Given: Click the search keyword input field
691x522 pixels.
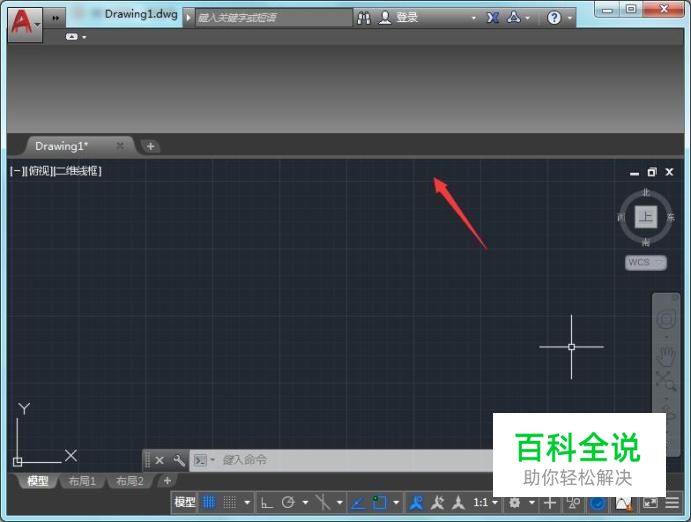Looking at the screenshot, I should pyautogui.click(x=274, y=18).
